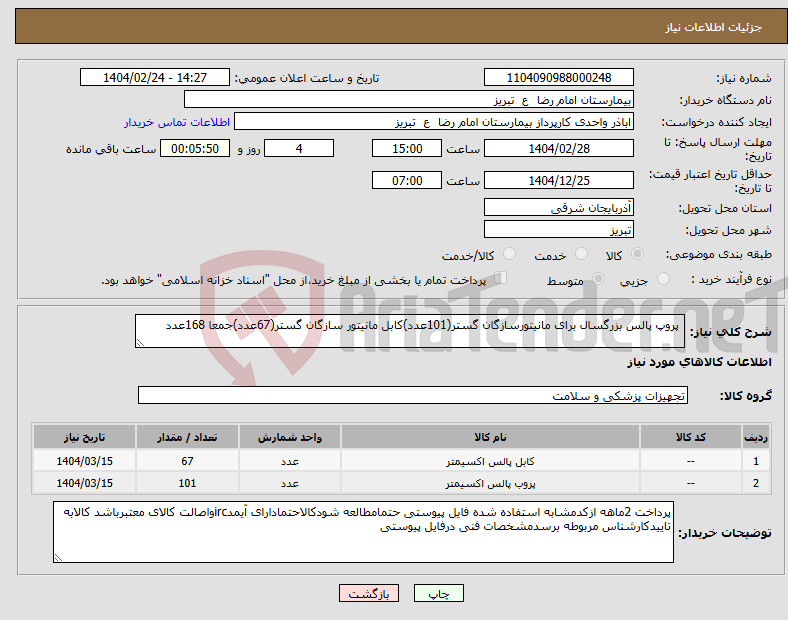Select the خدمت radio button

581,254
